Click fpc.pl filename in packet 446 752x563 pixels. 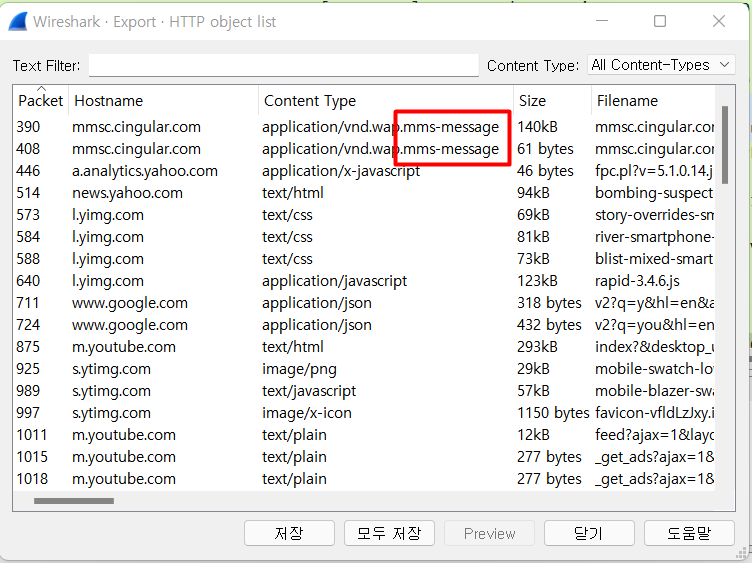click(x=654, y=171)
